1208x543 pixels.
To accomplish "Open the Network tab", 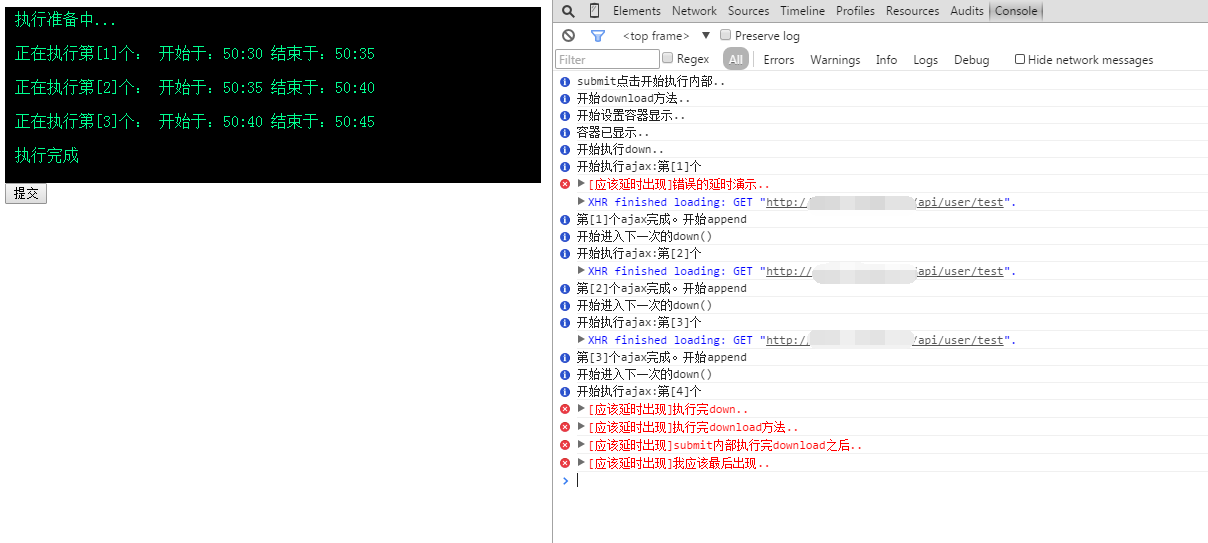I will (x=694, y=11).
